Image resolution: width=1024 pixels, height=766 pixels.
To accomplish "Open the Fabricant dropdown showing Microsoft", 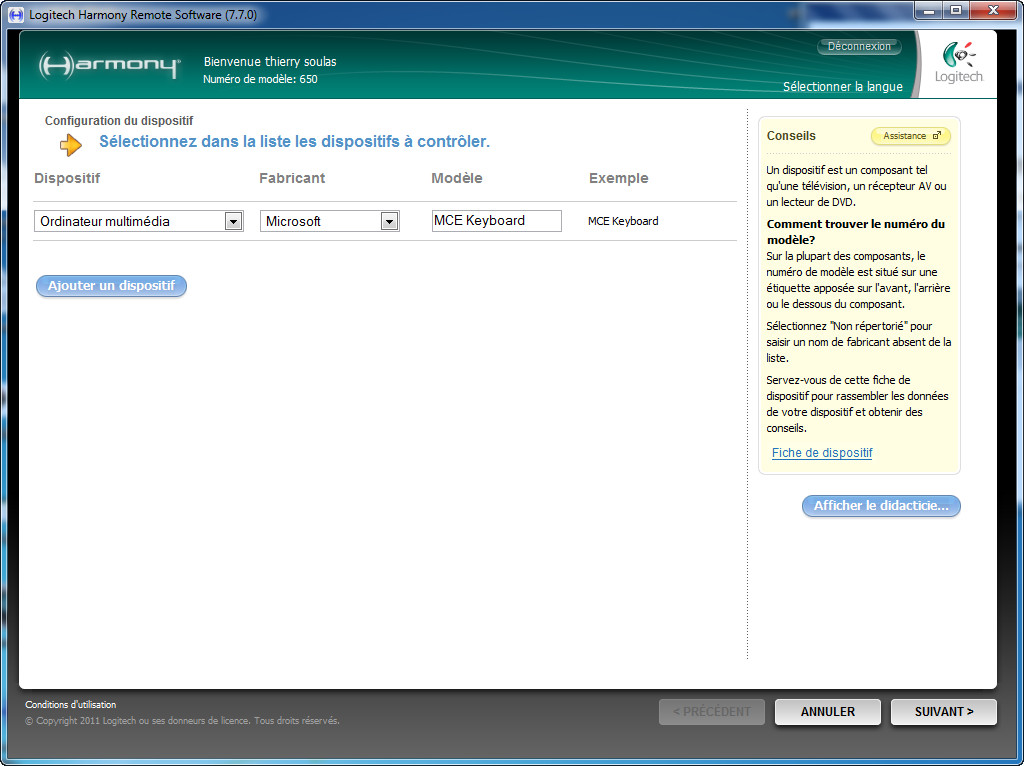I will pos(389,222).
